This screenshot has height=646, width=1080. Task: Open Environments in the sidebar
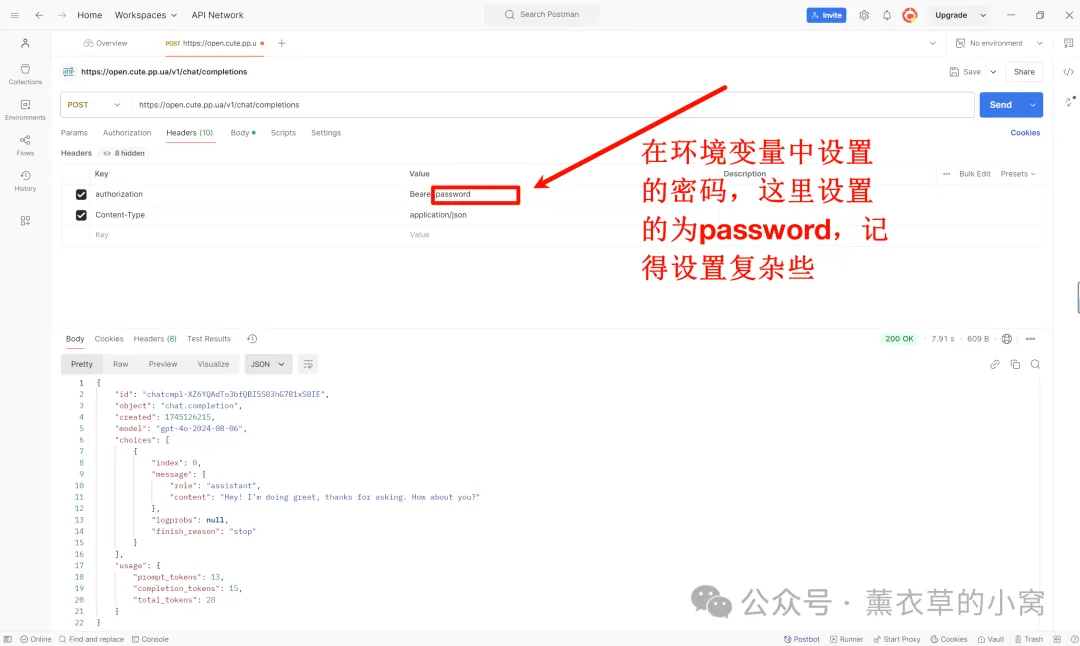(x=25, y=110)
